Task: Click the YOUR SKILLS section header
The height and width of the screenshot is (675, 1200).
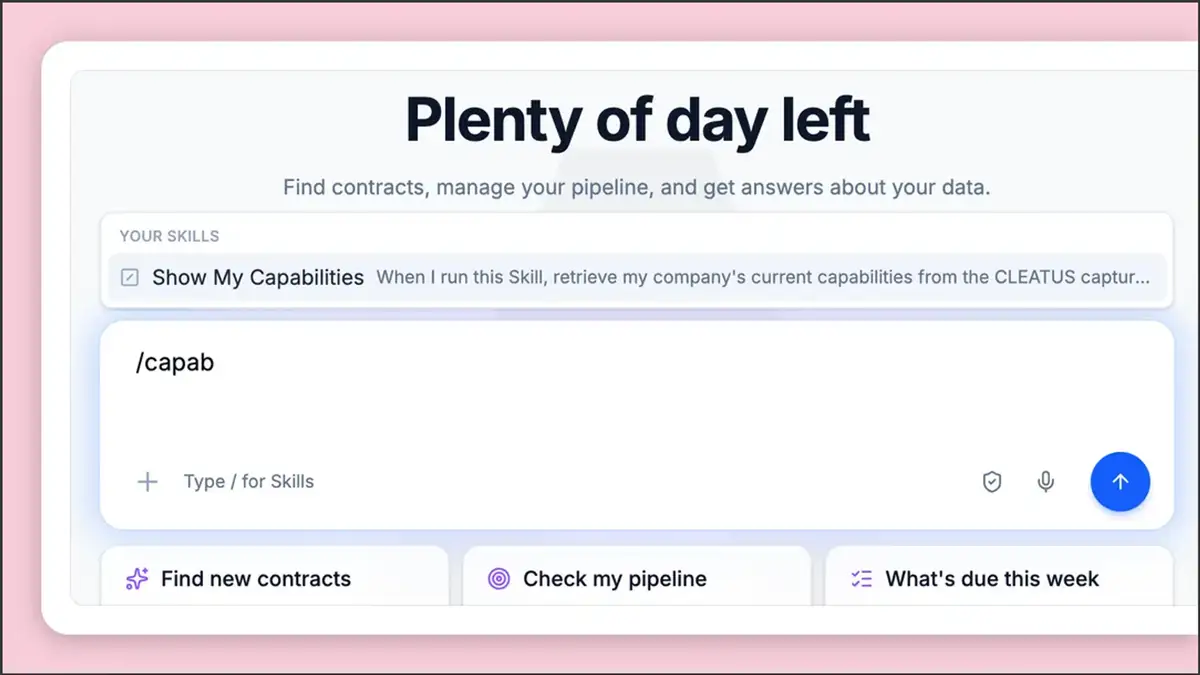Action: (x=169, y=236)
